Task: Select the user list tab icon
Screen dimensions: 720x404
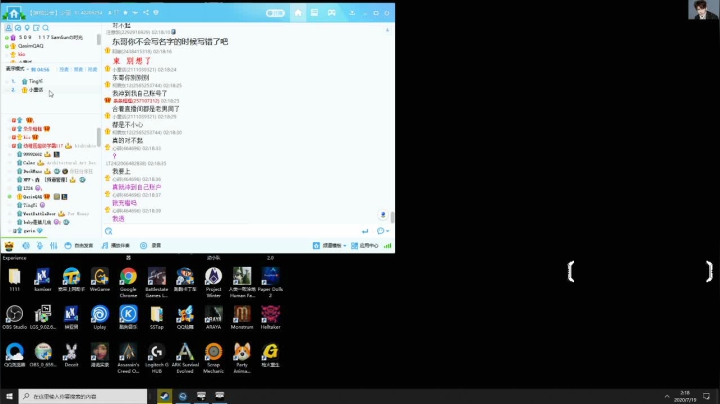Action: tap(8, 28)
